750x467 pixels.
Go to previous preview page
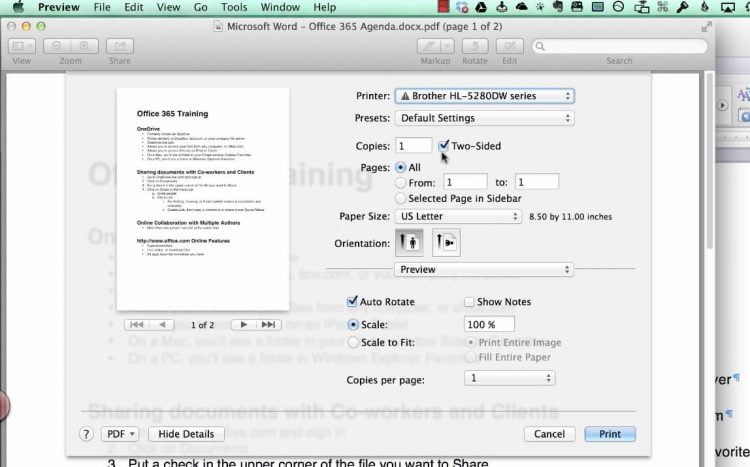click(x=162, y=325)
